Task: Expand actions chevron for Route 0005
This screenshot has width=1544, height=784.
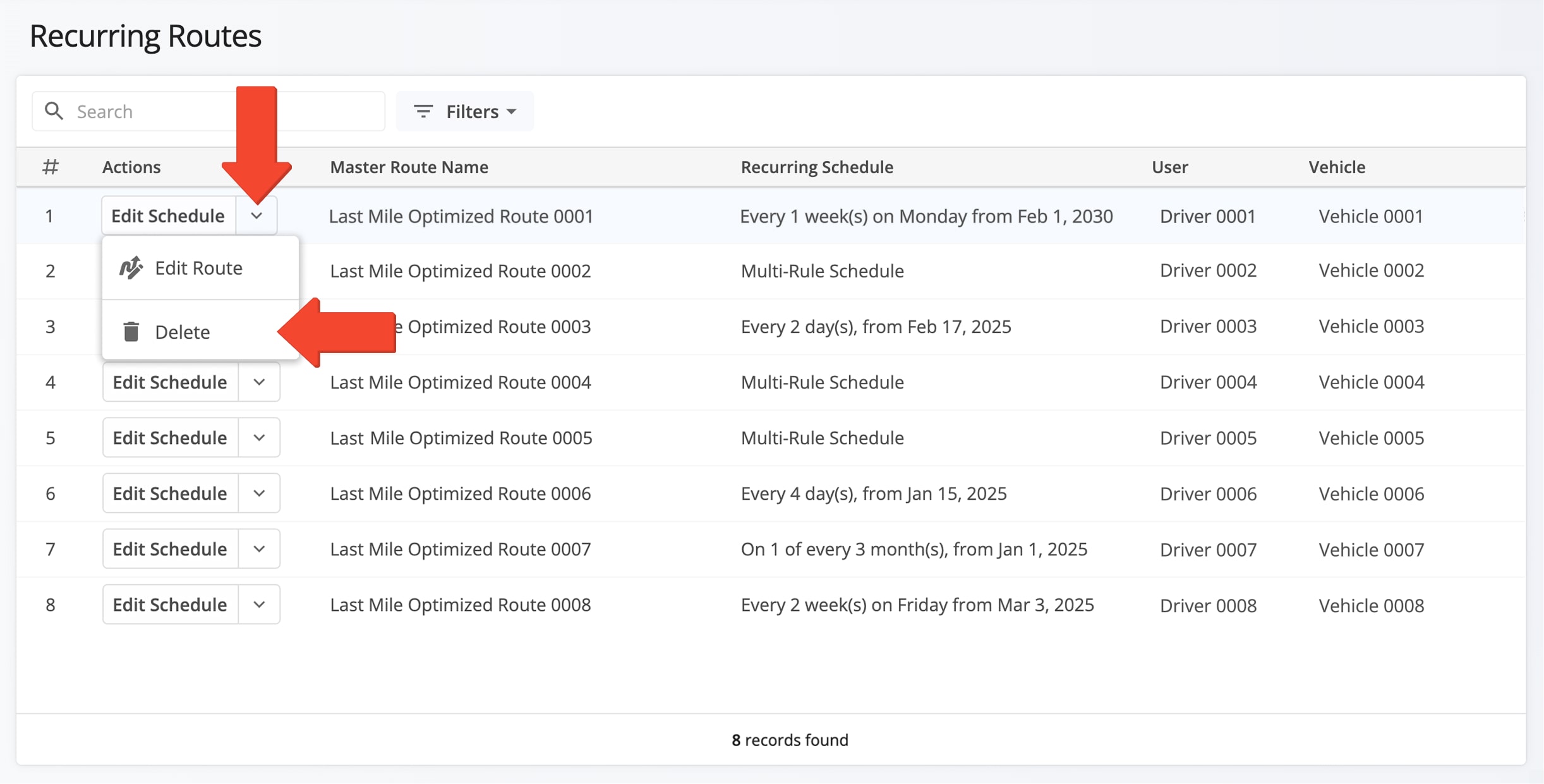Action: 259,438
